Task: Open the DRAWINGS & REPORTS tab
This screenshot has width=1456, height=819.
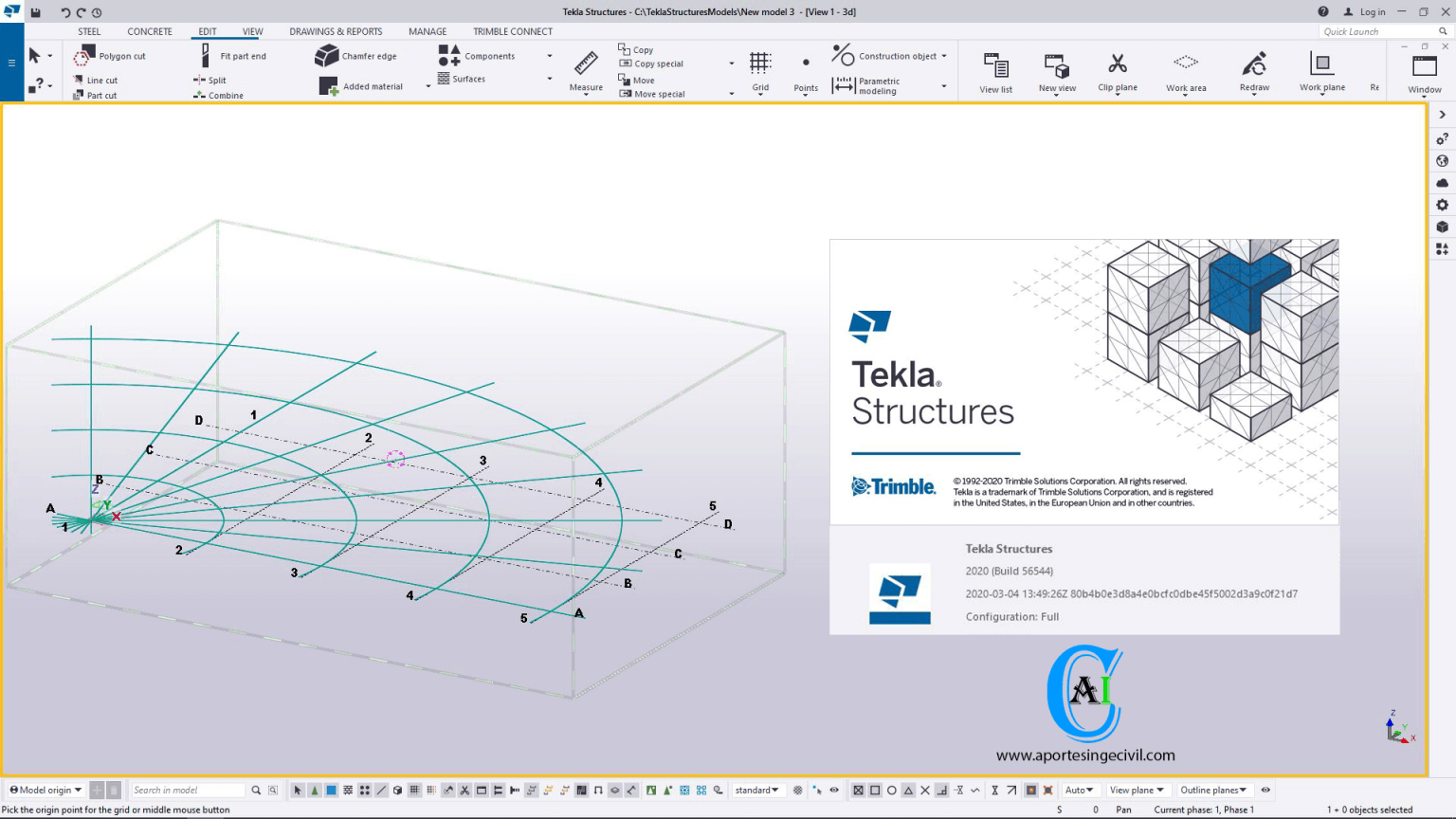Action: (x=336, y=31)
